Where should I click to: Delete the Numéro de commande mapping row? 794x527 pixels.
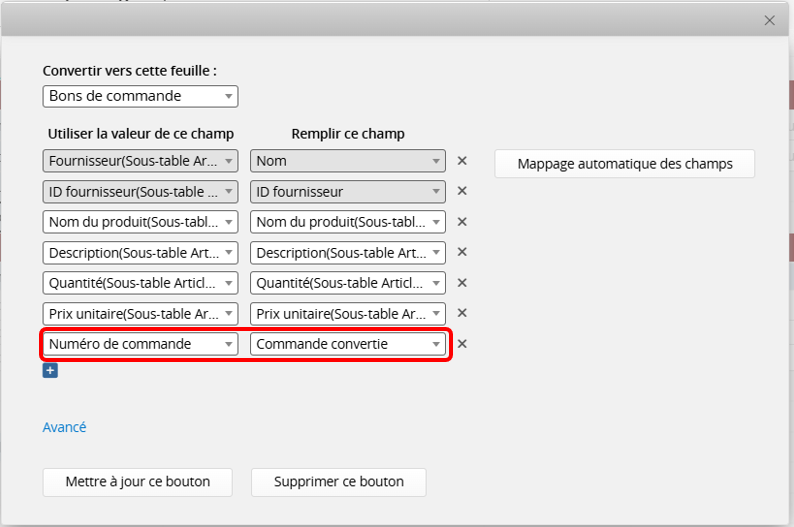tap(462, 344)
